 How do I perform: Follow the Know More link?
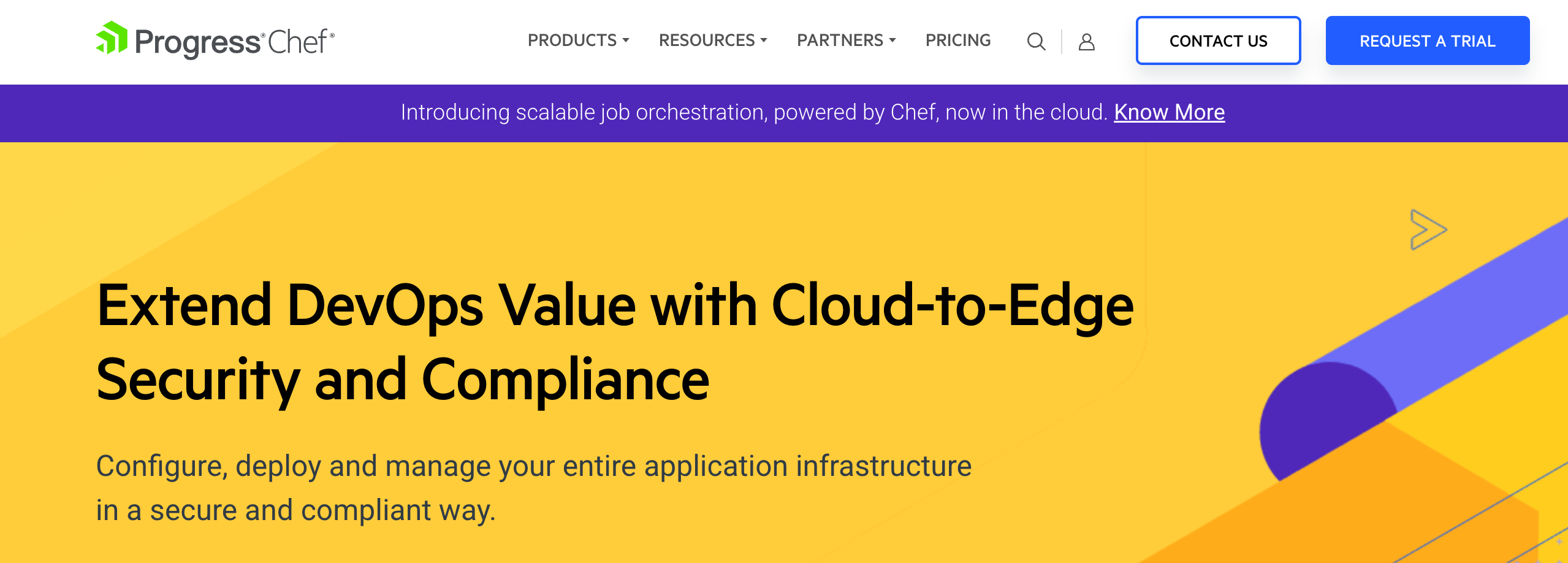point(1169,112)
